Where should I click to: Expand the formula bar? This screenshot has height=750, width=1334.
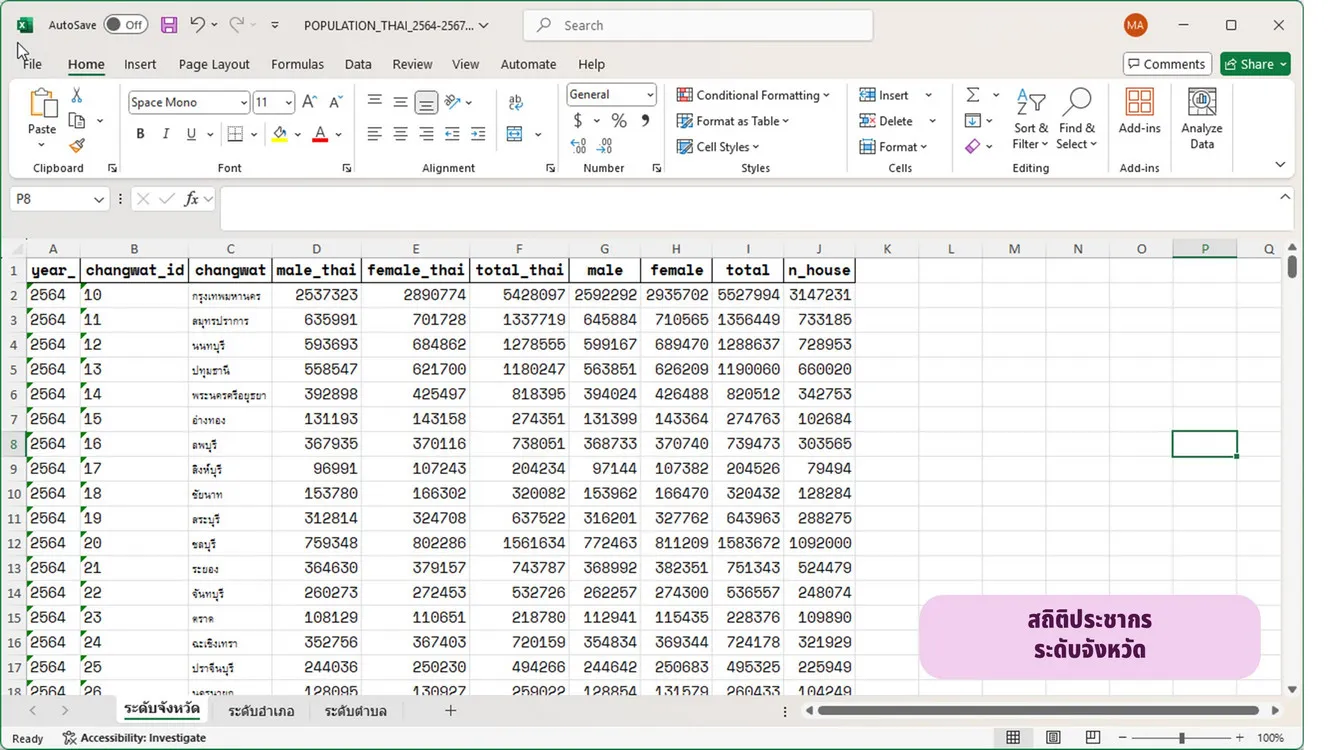click(x=1285, y=197)
